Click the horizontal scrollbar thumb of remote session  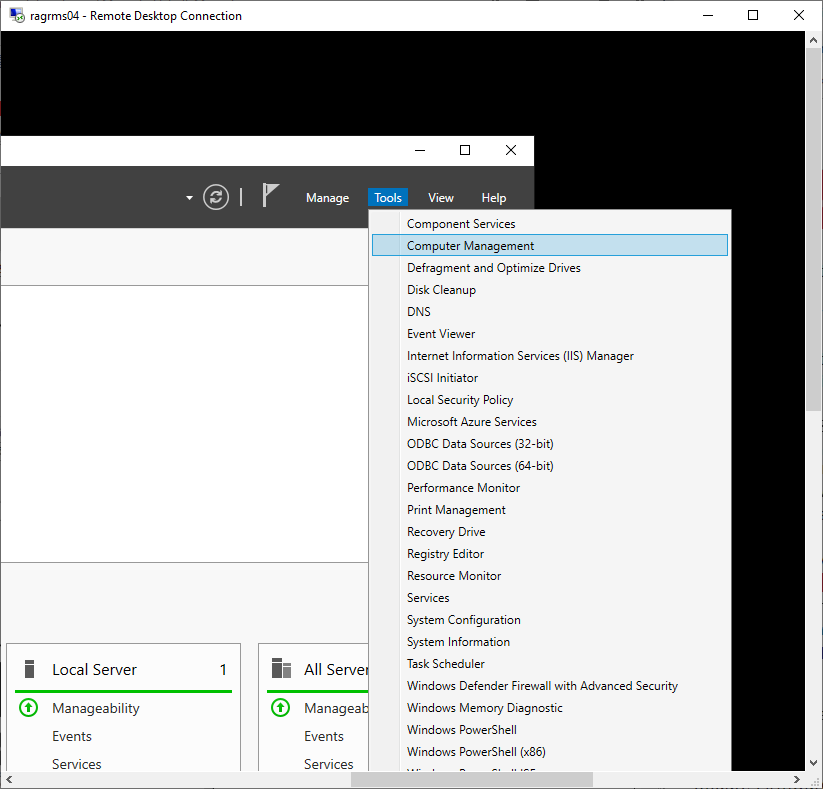point(472,780)
